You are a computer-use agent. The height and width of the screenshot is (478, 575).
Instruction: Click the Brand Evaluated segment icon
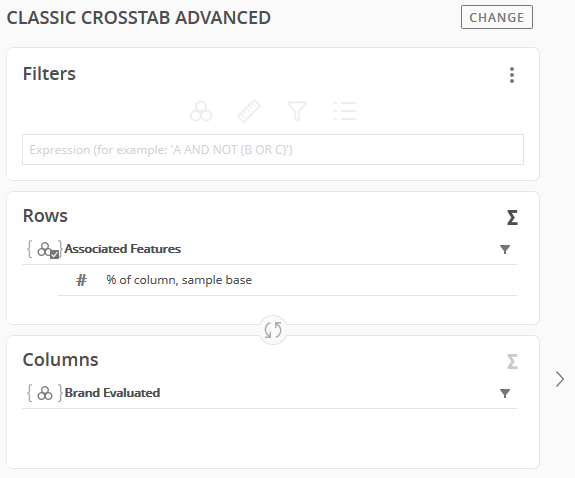point(45,393)
